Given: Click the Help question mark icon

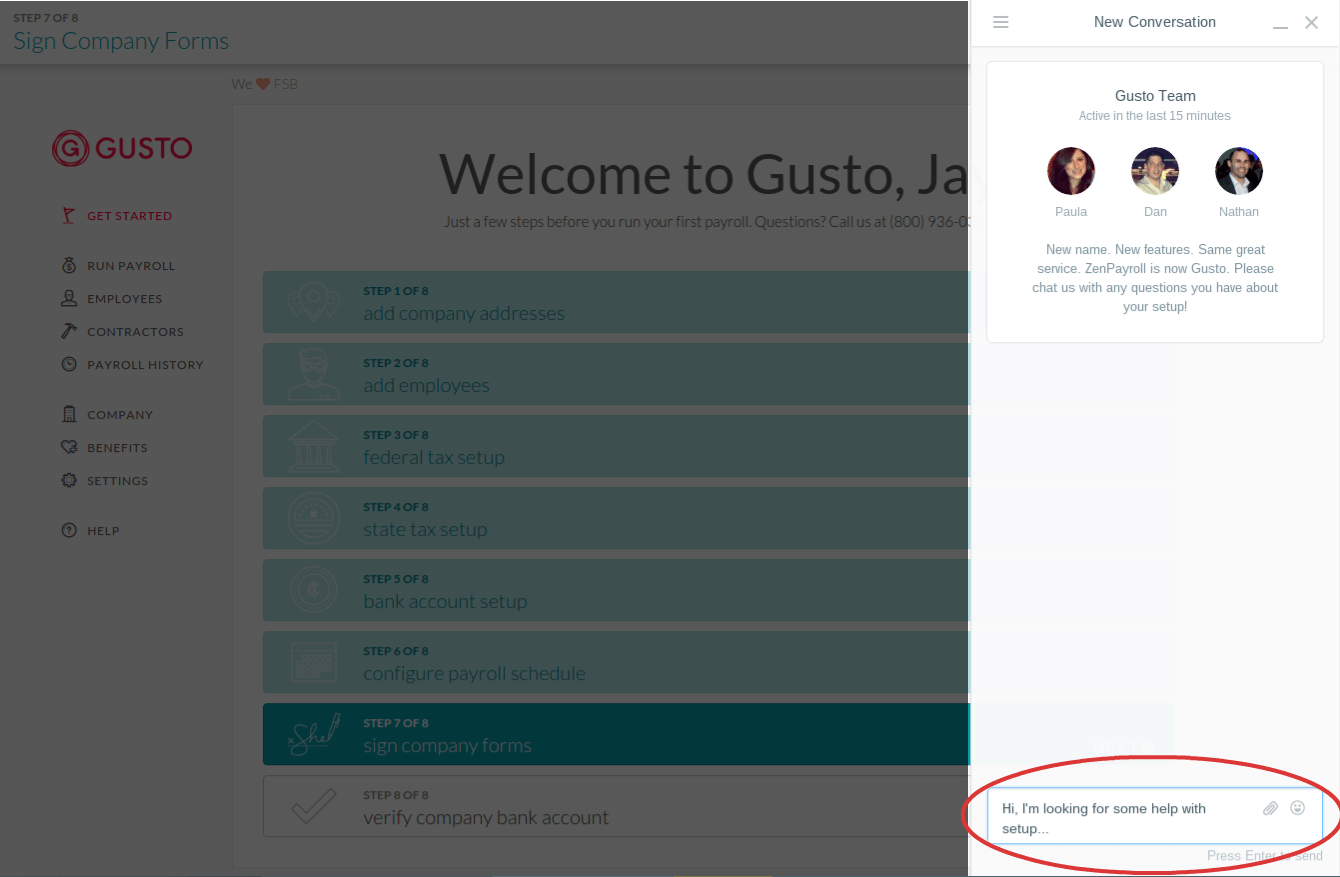Looking at the screenshot, I should point(68,530).
